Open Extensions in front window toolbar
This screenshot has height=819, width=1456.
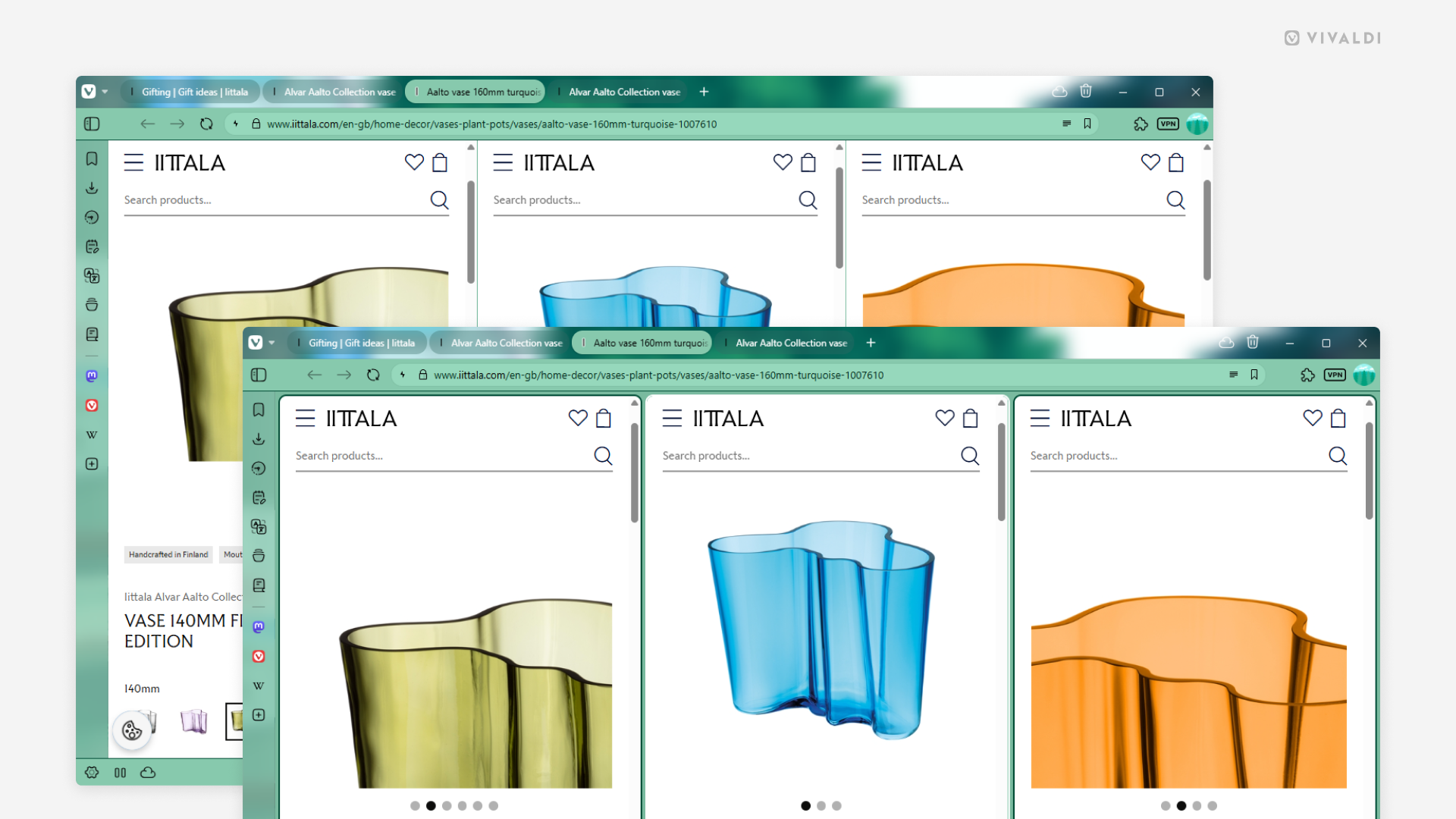click(1307, 375)
